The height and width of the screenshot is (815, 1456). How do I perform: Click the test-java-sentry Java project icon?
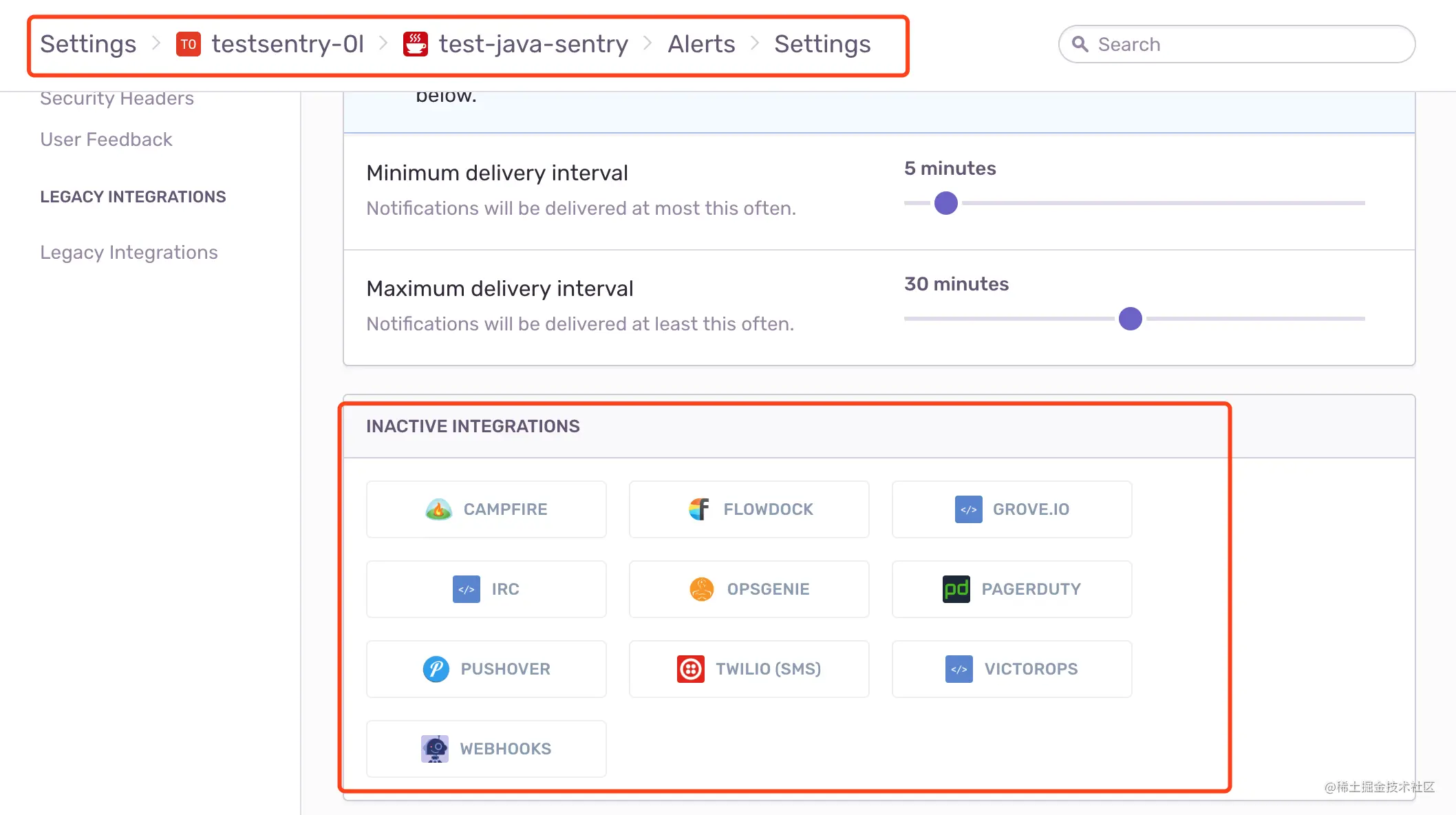coord(416,44)
